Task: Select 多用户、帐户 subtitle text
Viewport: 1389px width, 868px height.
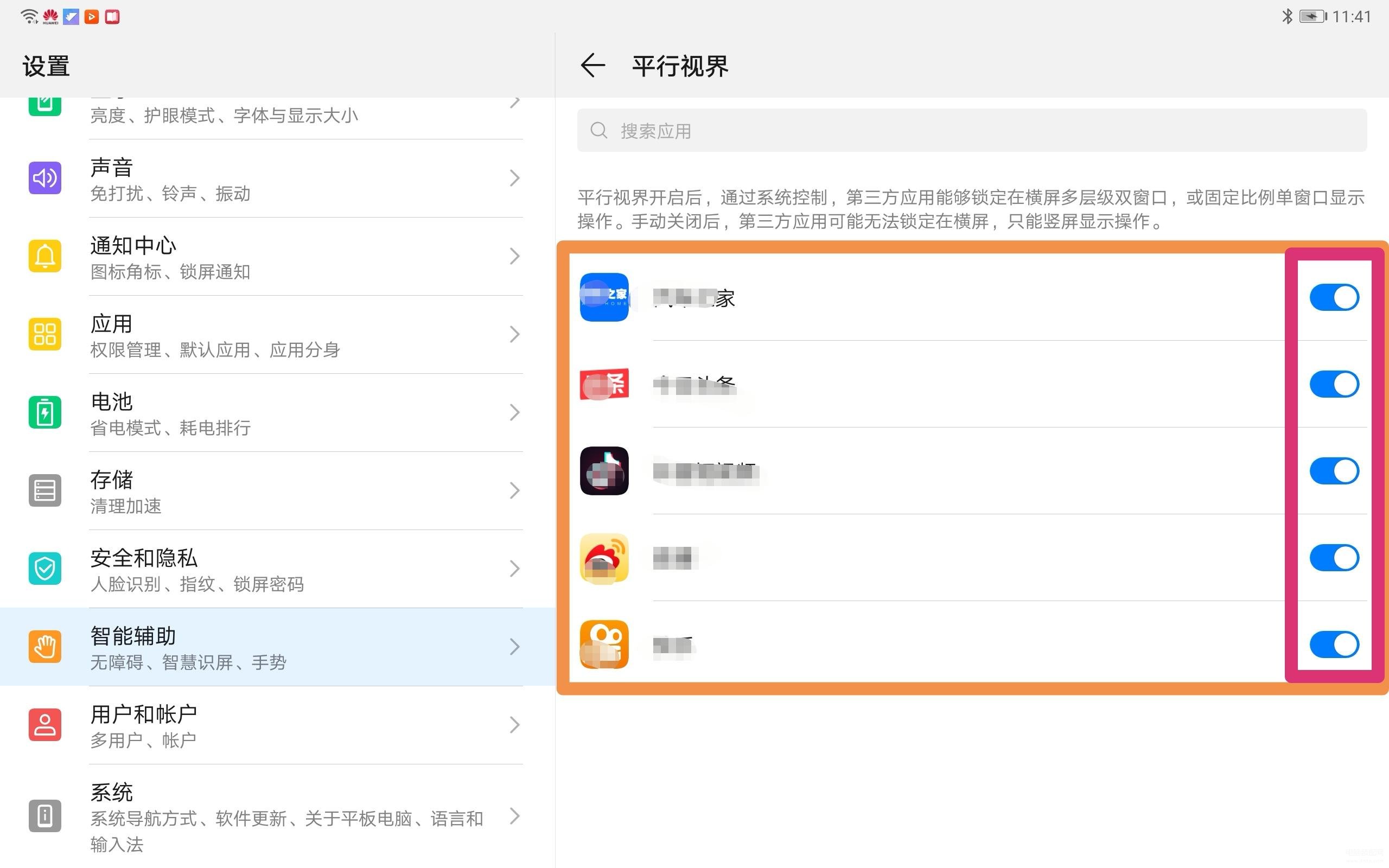Action: (143, 740)
